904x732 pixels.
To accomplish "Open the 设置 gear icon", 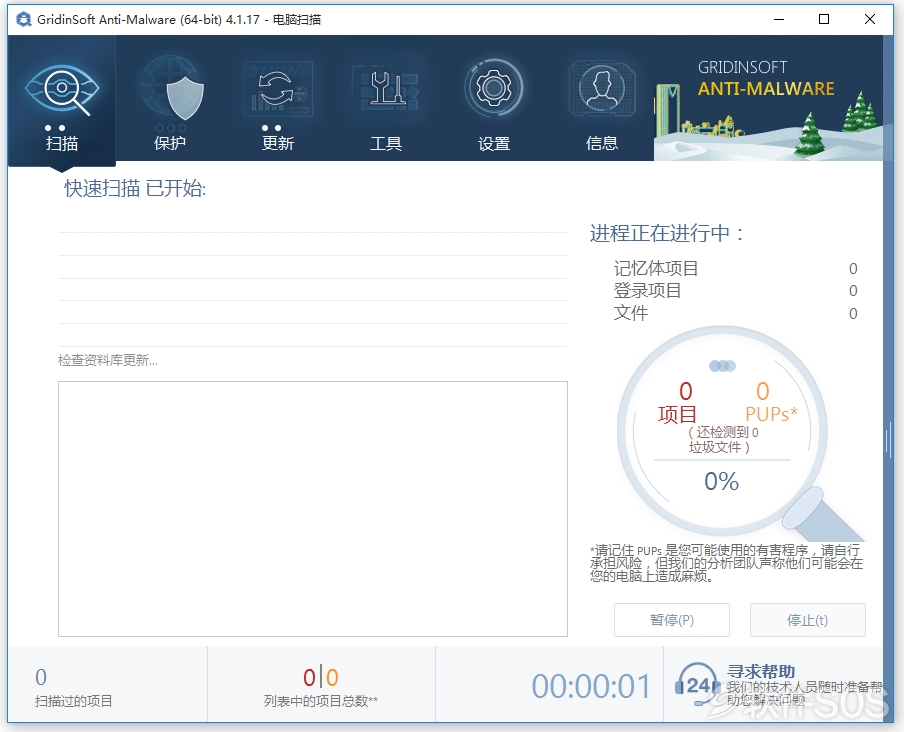I will [494, 88].
